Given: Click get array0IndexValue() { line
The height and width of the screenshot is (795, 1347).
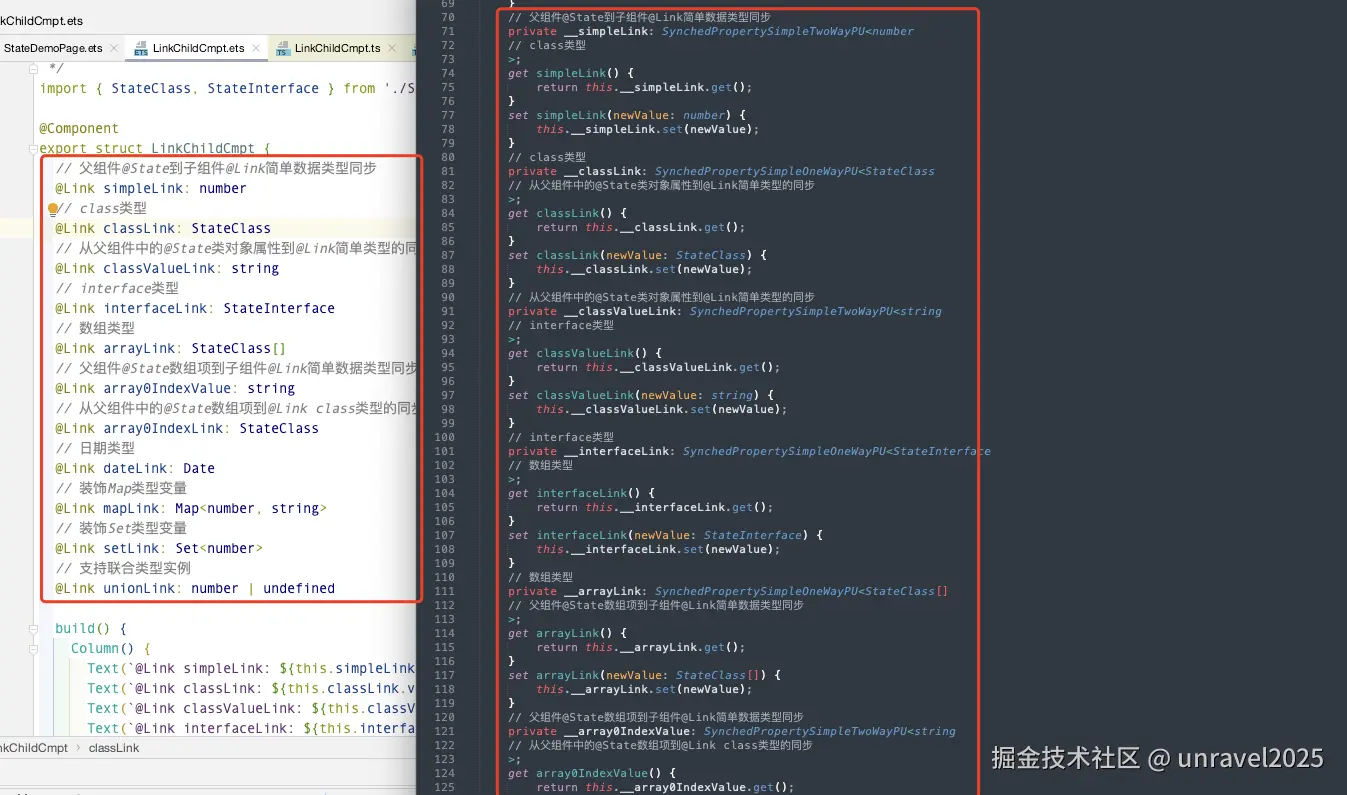Looking at the screenshot, I should pos(592,773).
